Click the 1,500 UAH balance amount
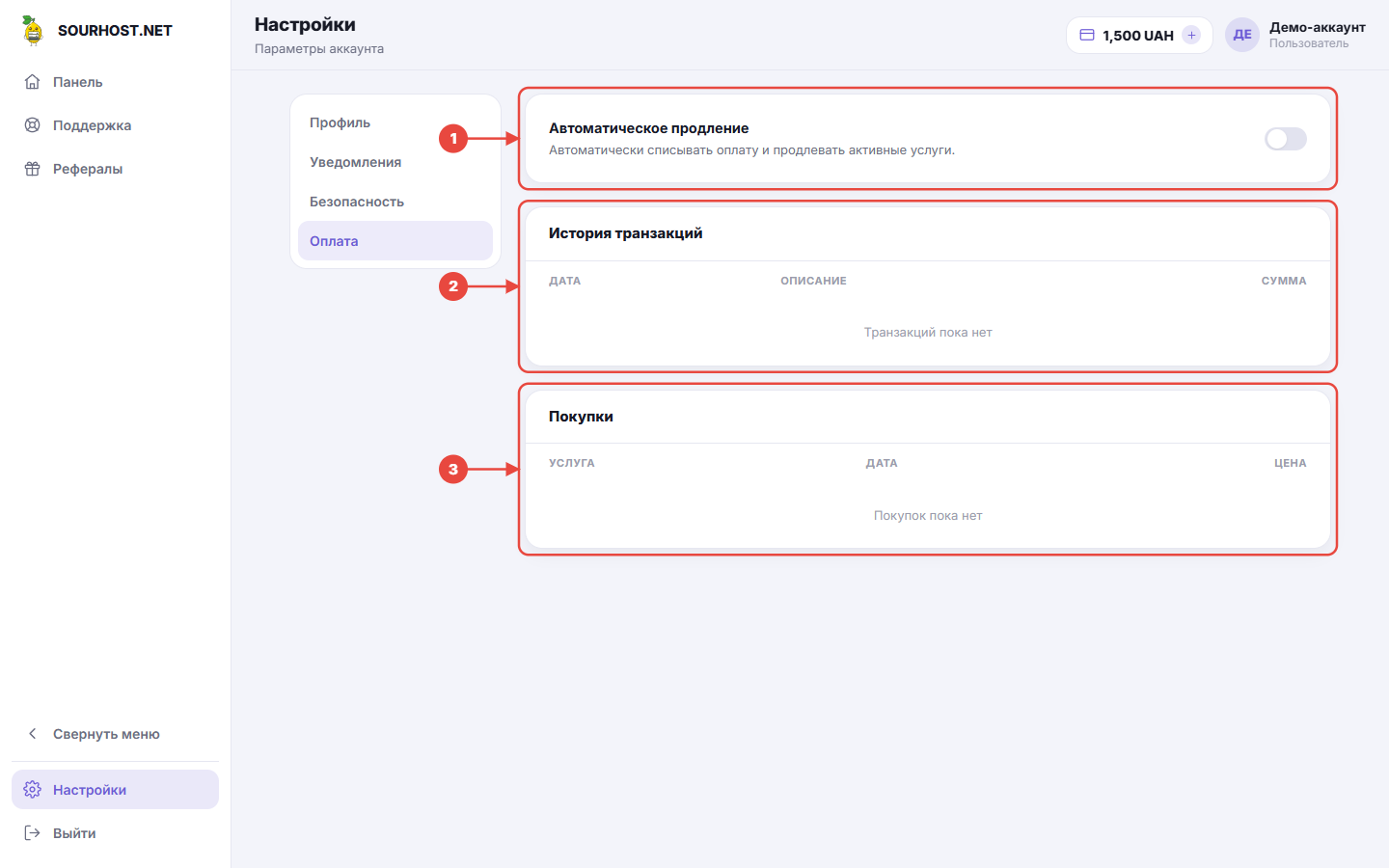The image size is (1389, 868). (x=1138, y=36)
